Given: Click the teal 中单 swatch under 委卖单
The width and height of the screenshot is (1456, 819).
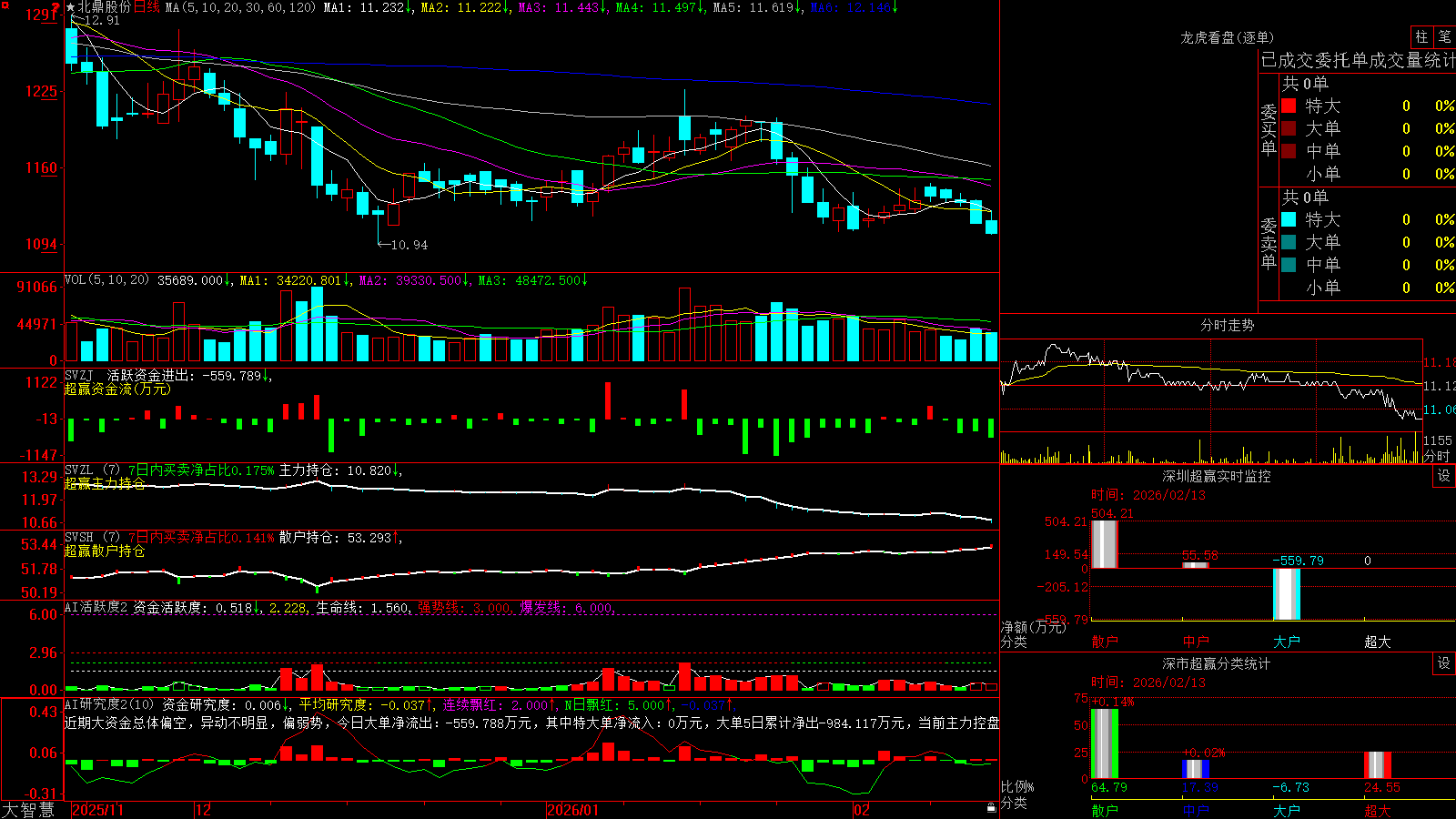Looking at the screenshot, I should [x=1289, y=265].
